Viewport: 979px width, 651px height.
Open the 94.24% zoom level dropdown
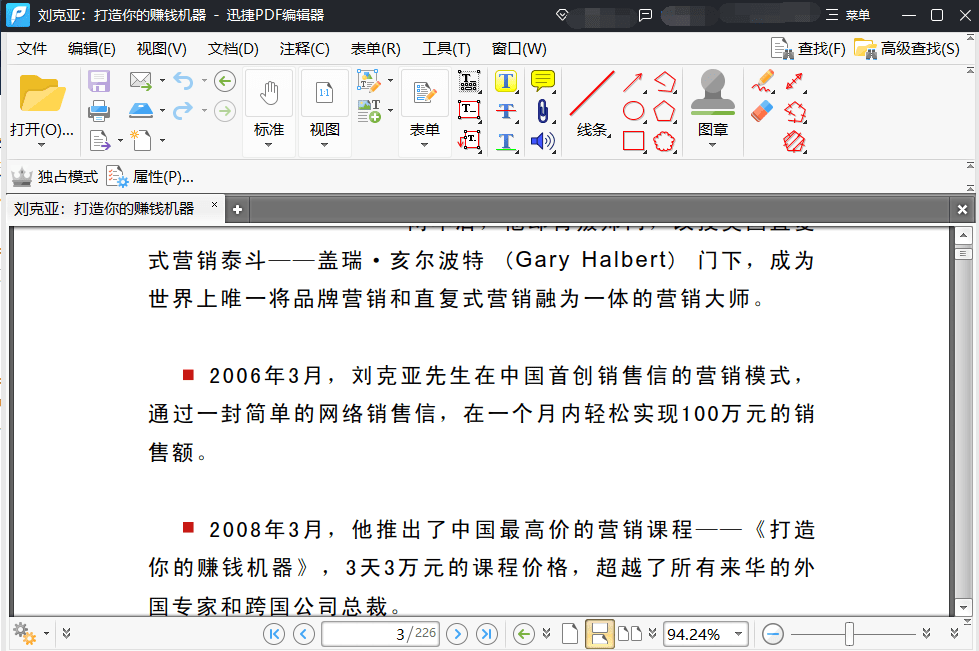739,634
